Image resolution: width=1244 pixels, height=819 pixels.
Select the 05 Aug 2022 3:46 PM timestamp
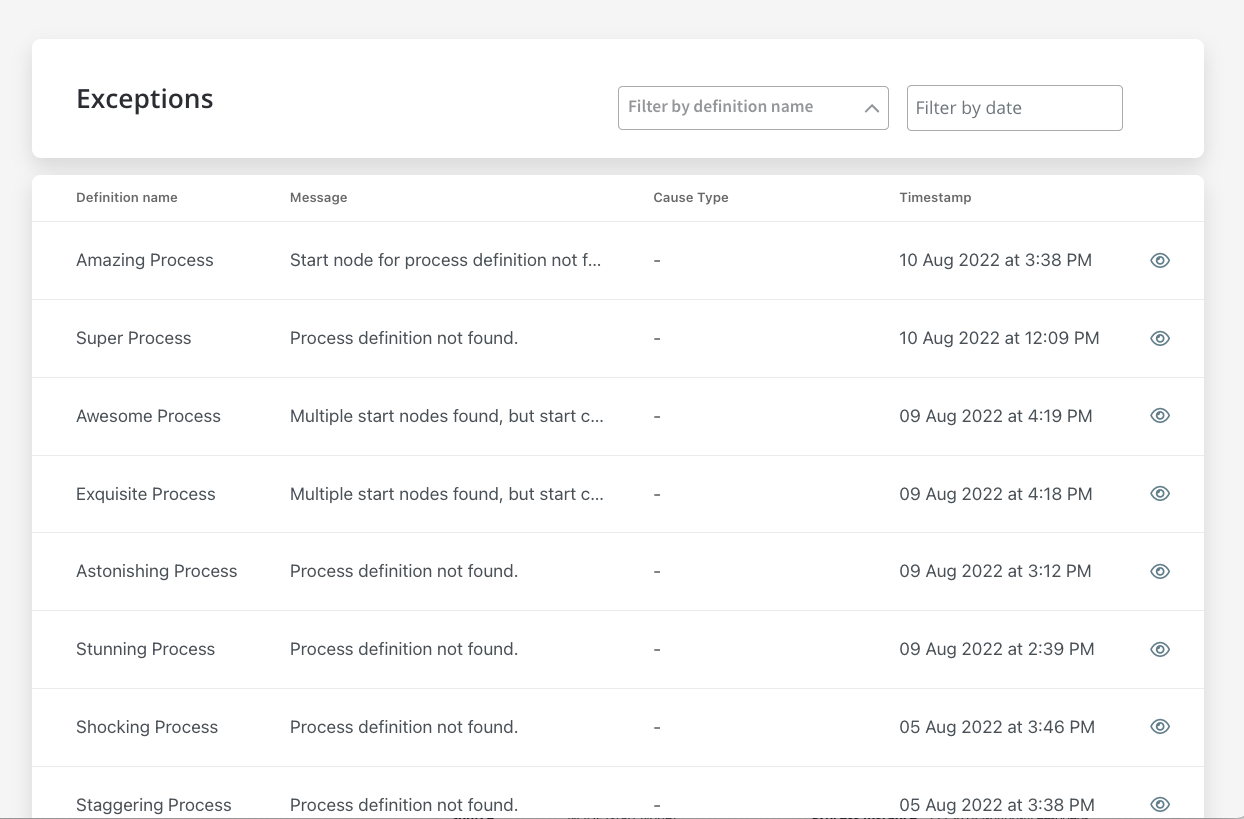pyautogui.click(x=997, y=727)
